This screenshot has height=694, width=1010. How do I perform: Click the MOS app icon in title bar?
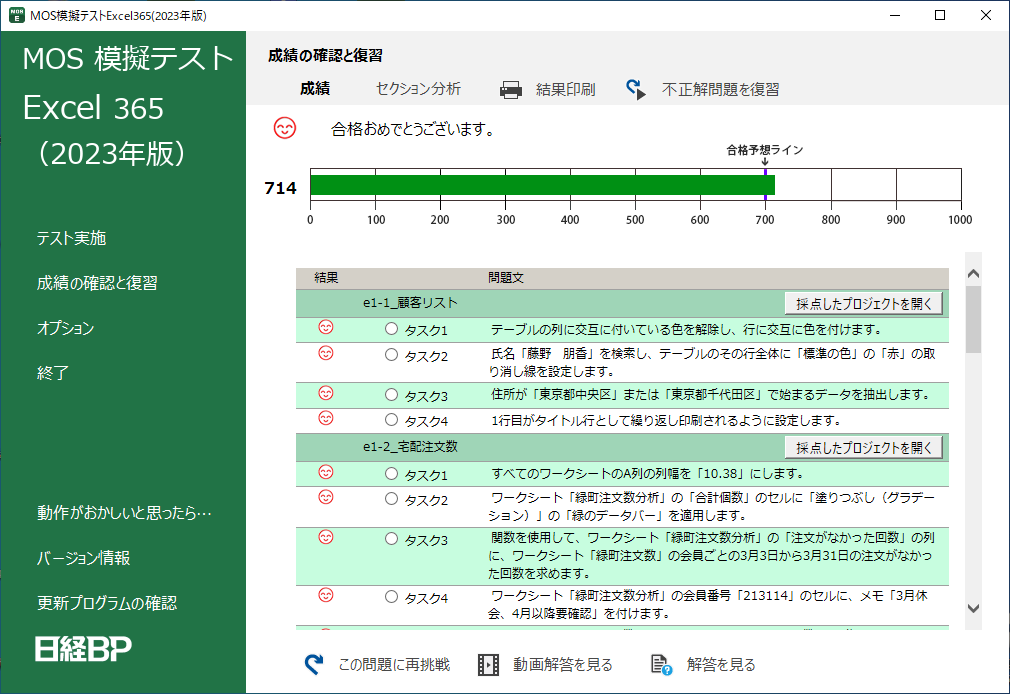[16, 15]
